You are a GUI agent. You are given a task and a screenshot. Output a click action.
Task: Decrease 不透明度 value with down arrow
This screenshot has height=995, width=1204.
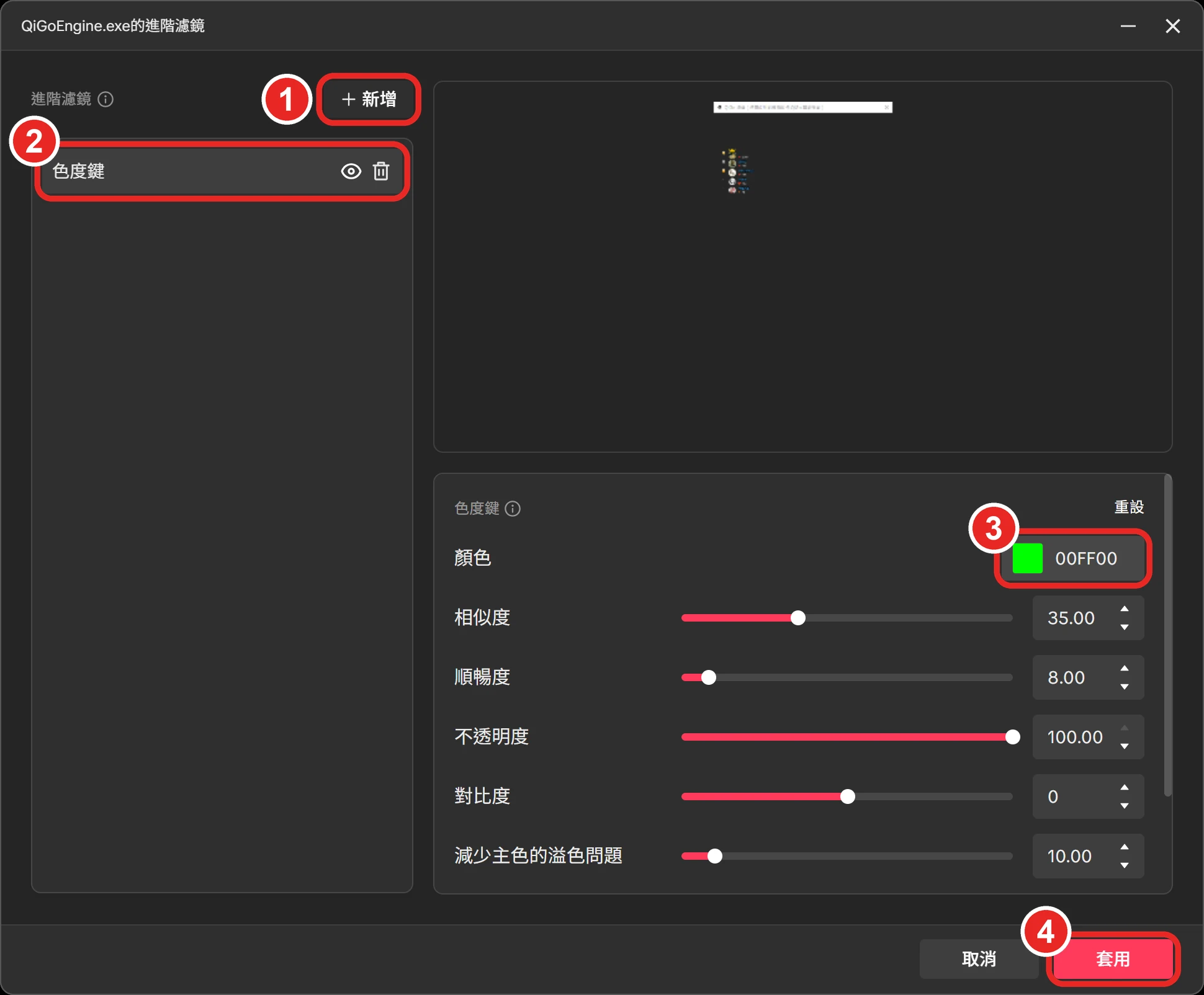click(1124, 746)
